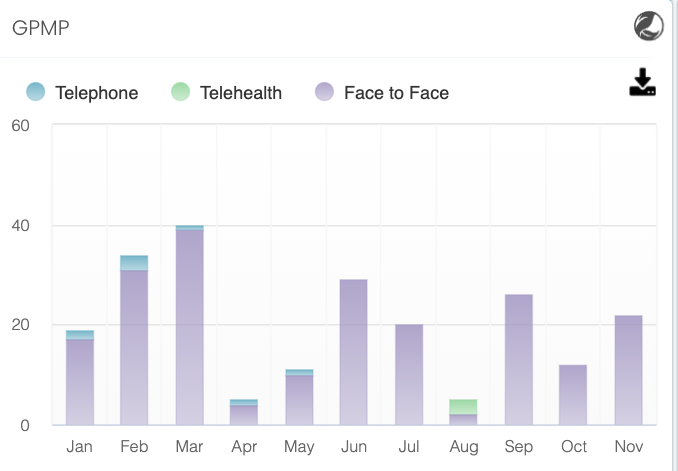Toggle the Telehealth legend series

coord(240,93)
